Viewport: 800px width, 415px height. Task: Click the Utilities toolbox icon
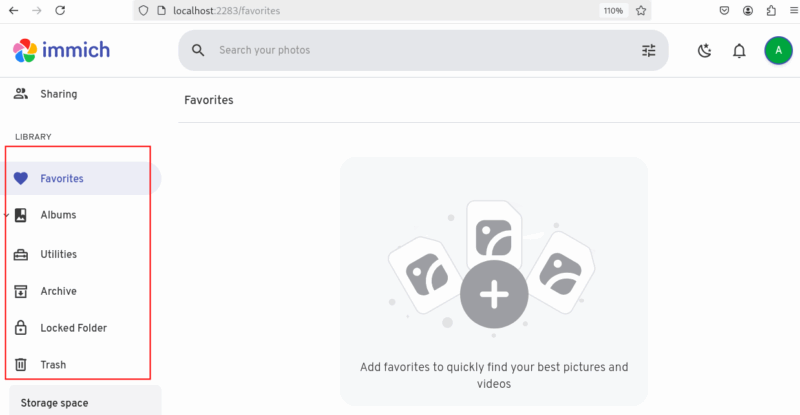(x=20, y=254)
